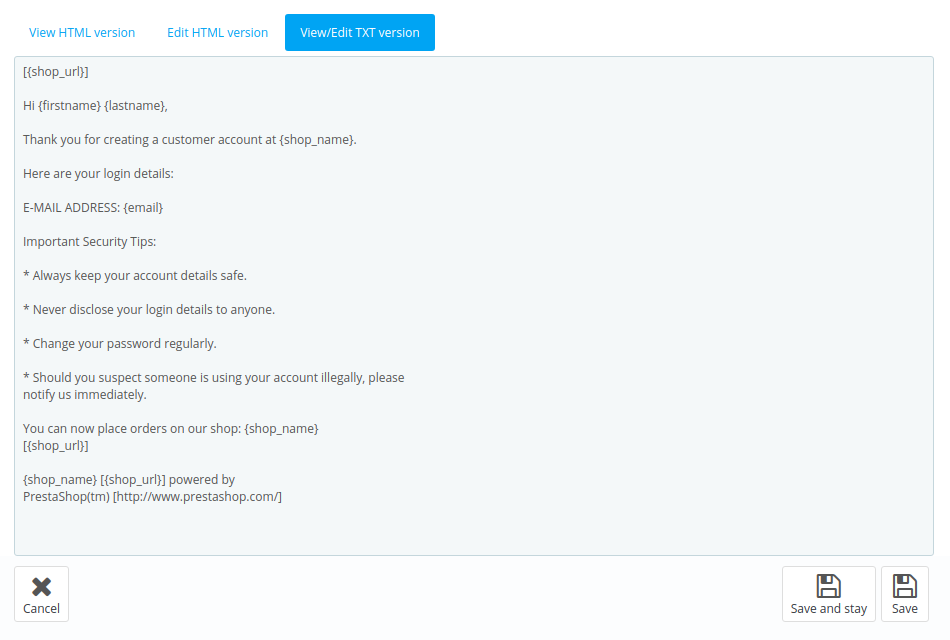Click the Save and stay floppy icon
This screenshot has height=640, width=950.
pyautogui.click(x=828, y=586)
